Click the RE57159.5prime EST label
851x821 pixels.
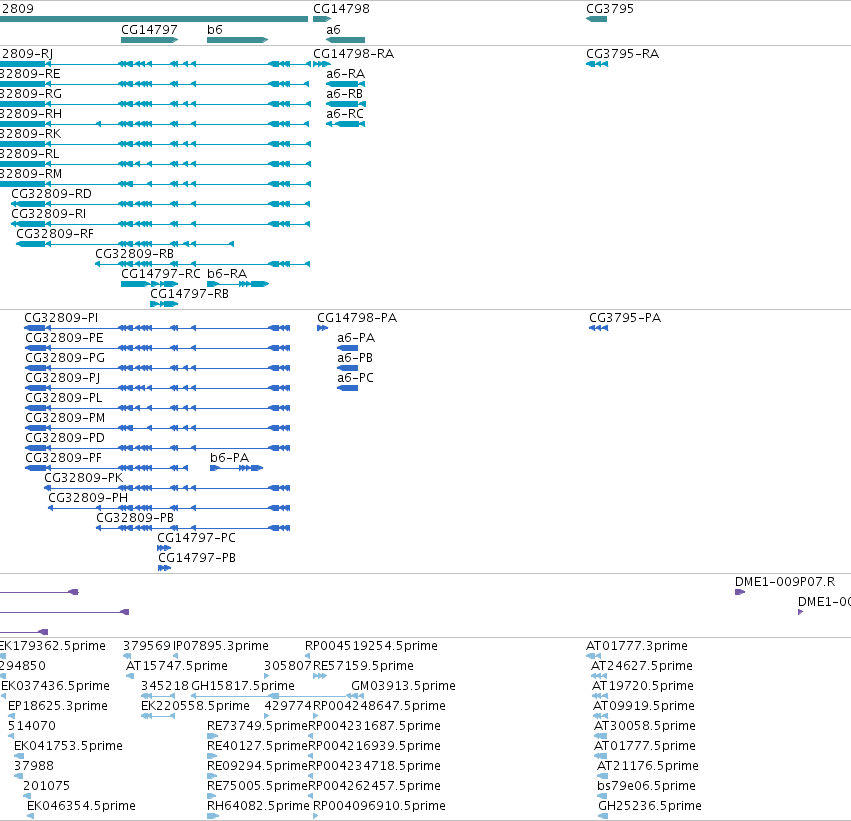coord(363,666)
